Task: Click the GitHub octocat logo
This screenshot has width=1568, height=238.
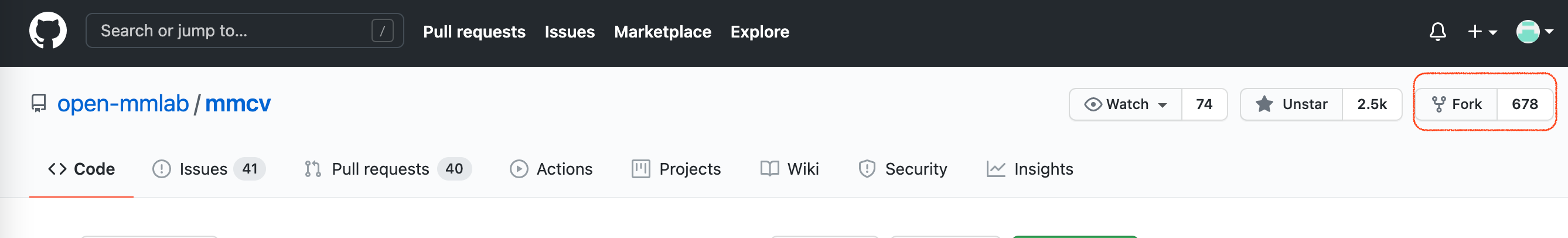Action: (x=47, y=30)
